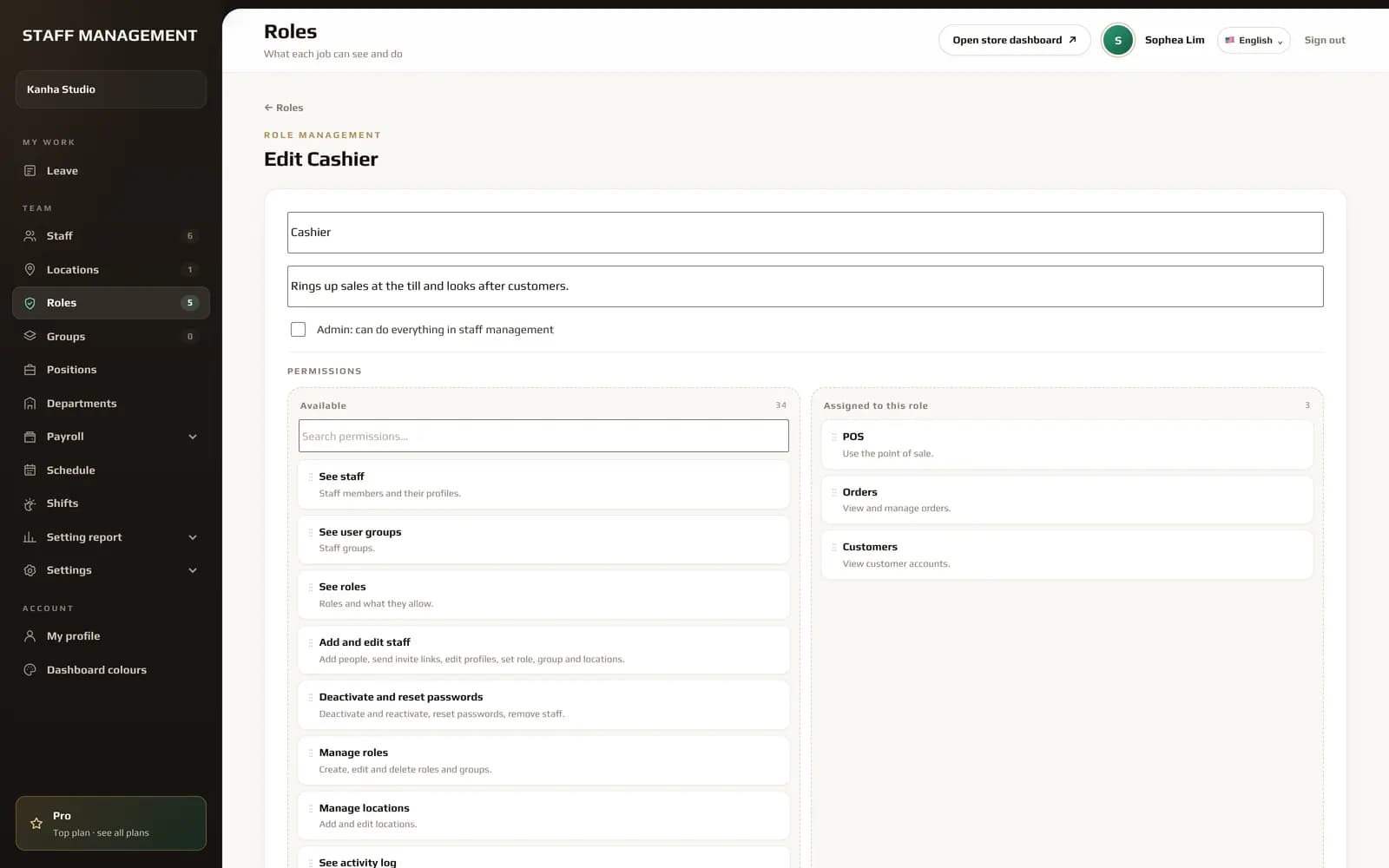Click 'Use the point of sale.' description
Image resolution: width=1389 pixels, height=868 pixels.
tap(887, 454)
